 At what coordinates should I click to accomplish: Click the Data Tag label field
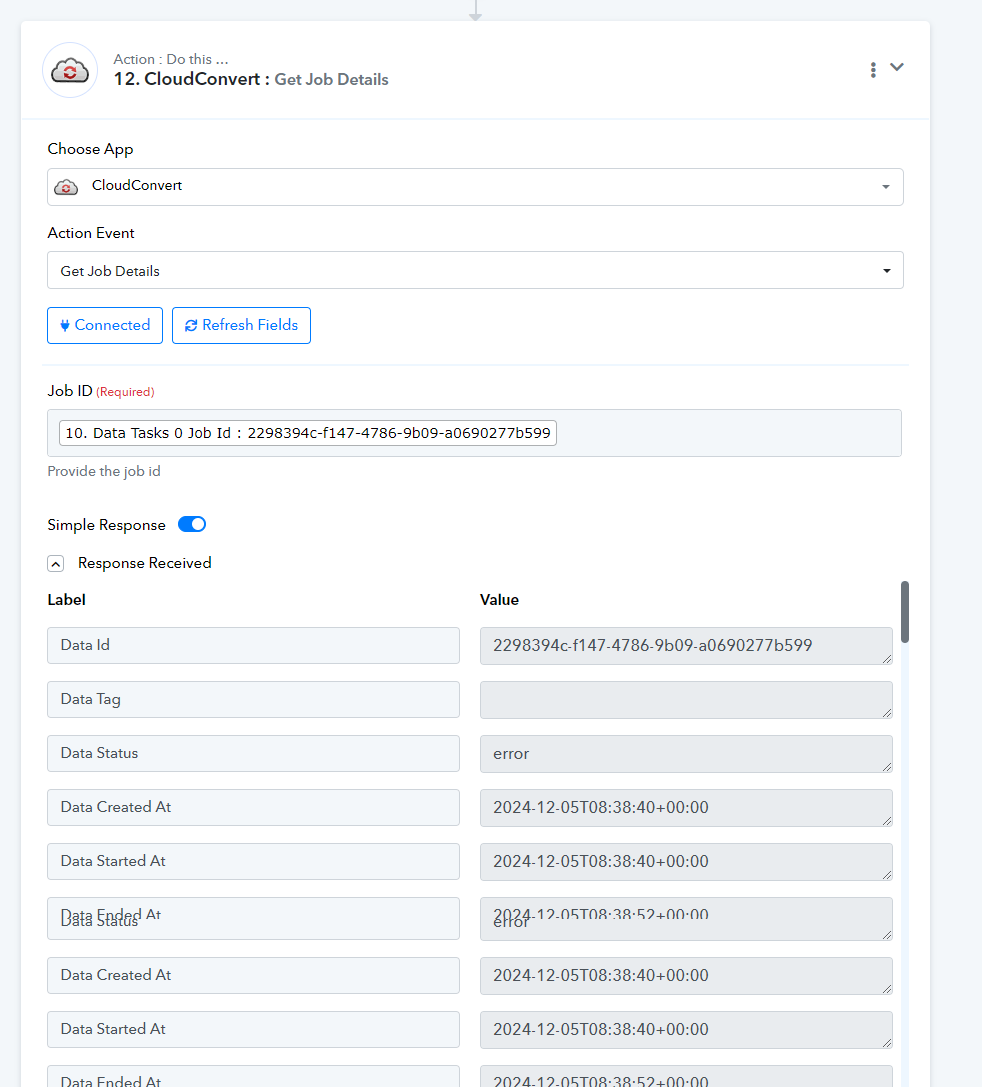[253, 699]
